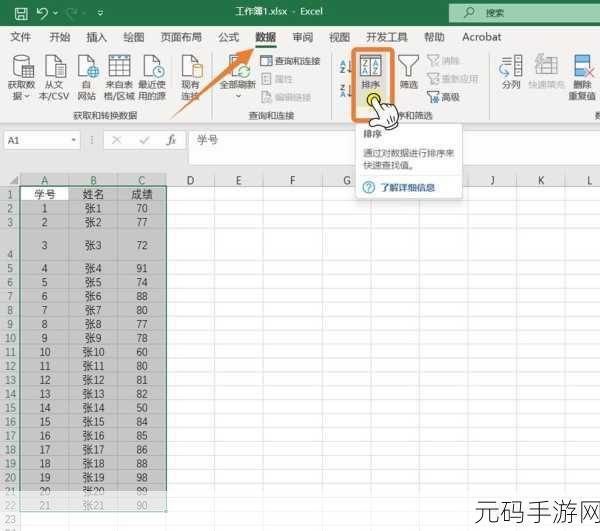Click cell containing 张12

[x=93, y=380]
